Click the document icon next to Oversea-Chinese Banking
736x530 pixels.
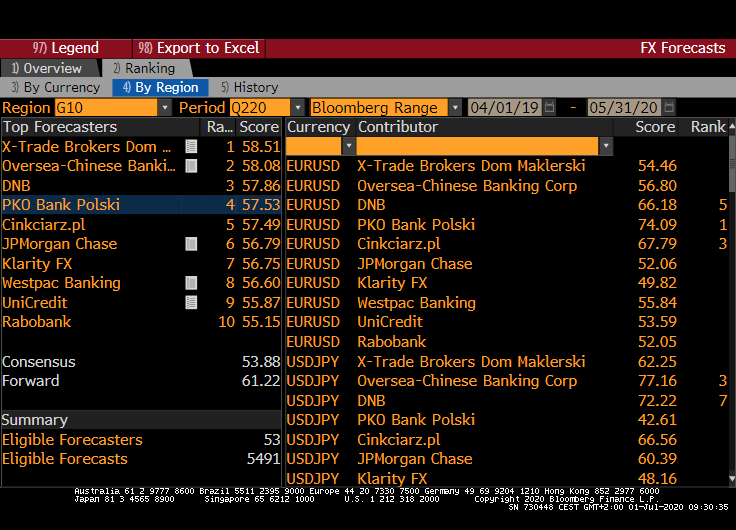[x=191, y=166]
